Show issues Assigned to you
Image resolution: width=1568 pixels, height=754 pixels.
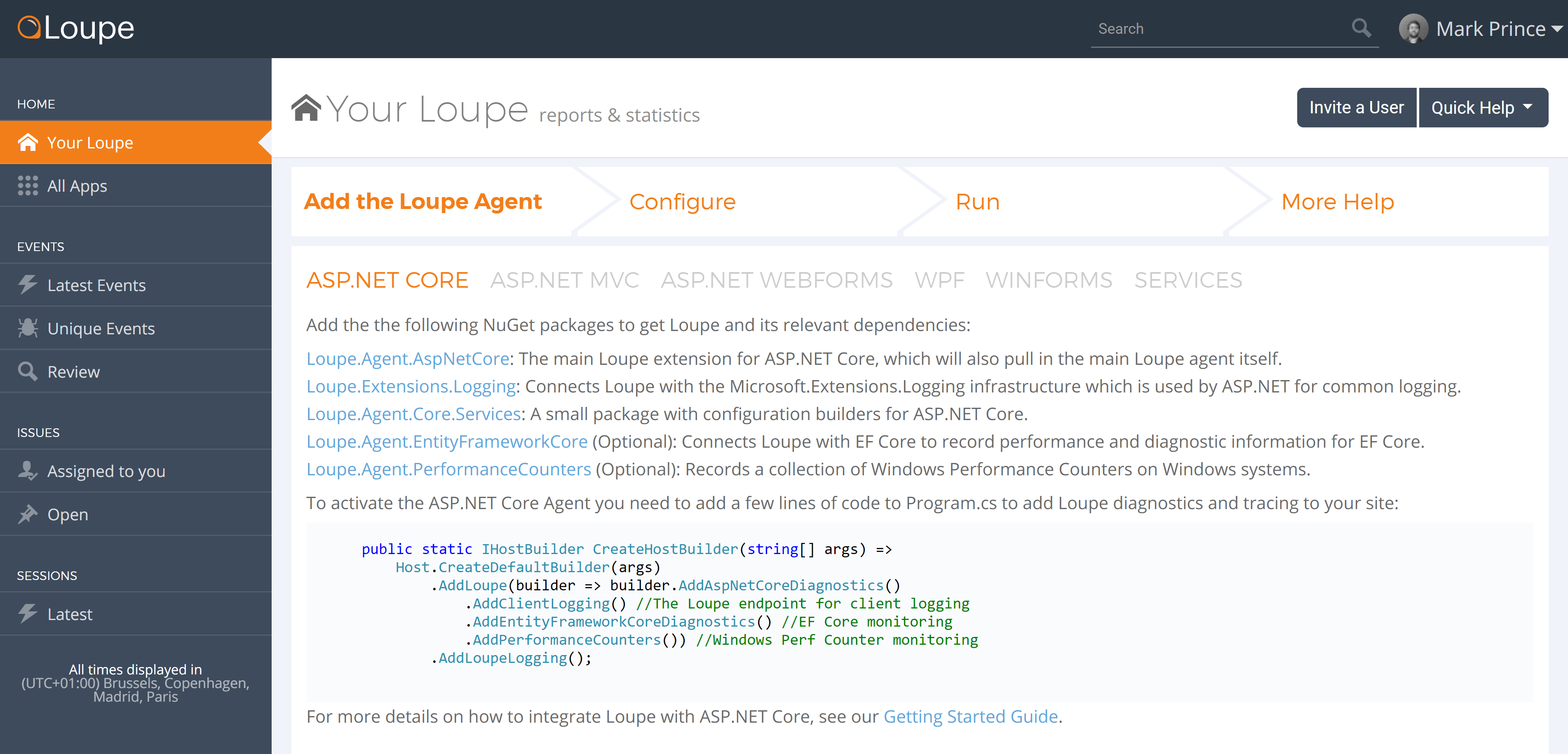point(136,470)
